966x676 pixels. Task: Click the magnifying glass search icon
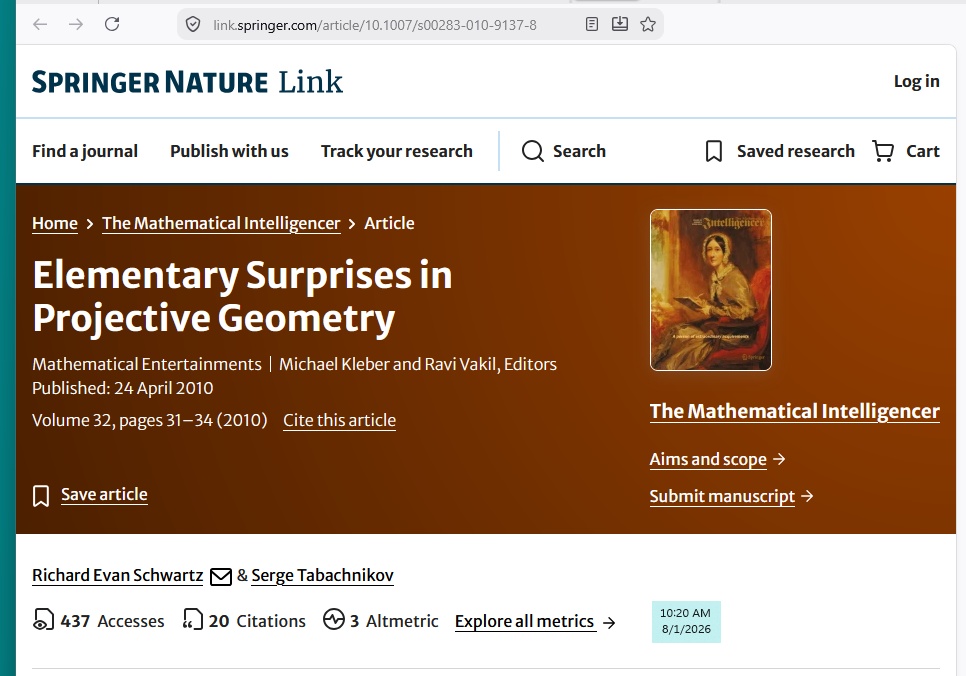pos(533,151)
